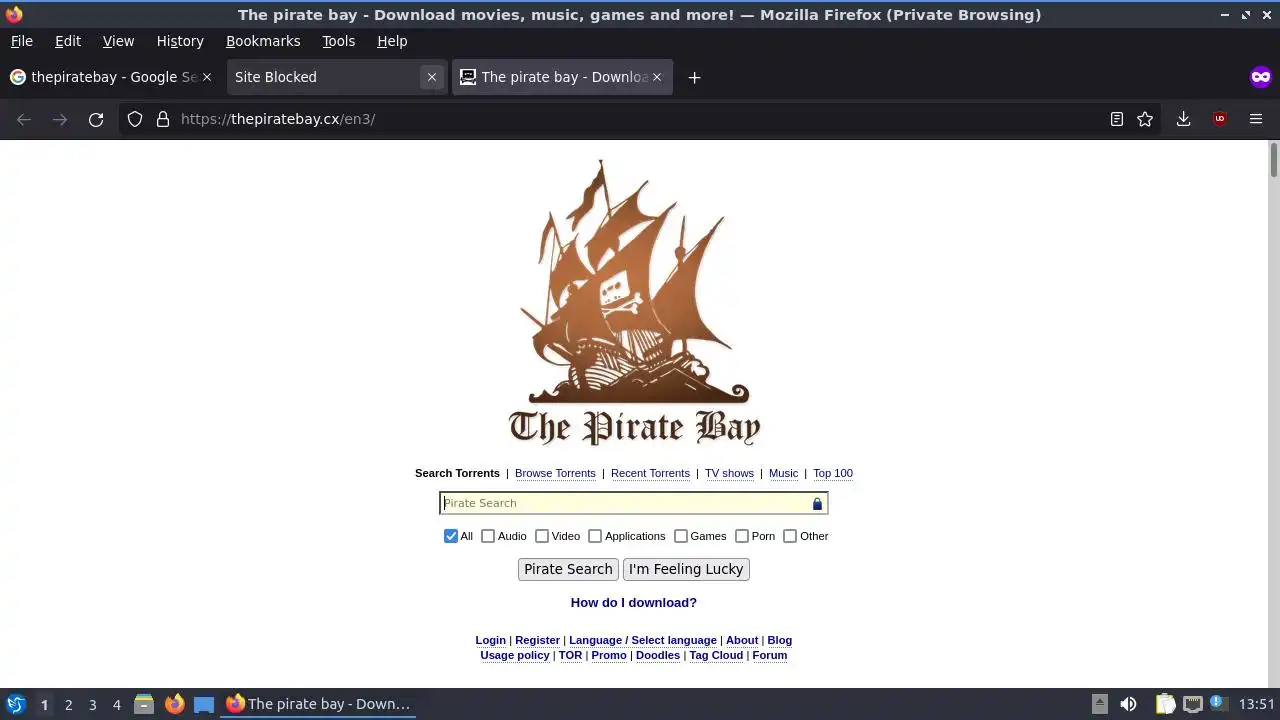The image size is (1280, 720).
Task: Open the Edit menu
Action: (x=68, y=41)
